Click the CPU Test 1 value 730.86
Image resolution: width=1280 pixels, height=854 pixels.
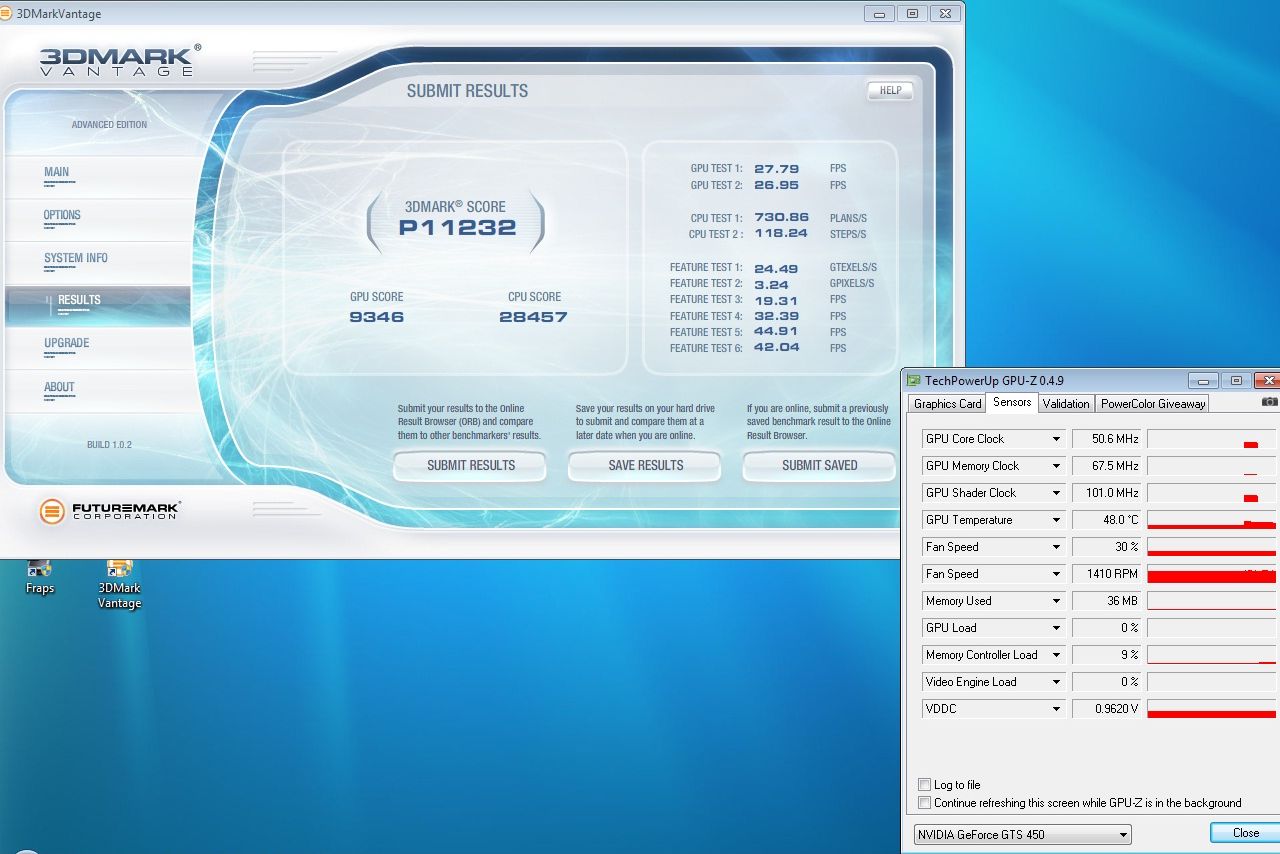tap(781, 218)
